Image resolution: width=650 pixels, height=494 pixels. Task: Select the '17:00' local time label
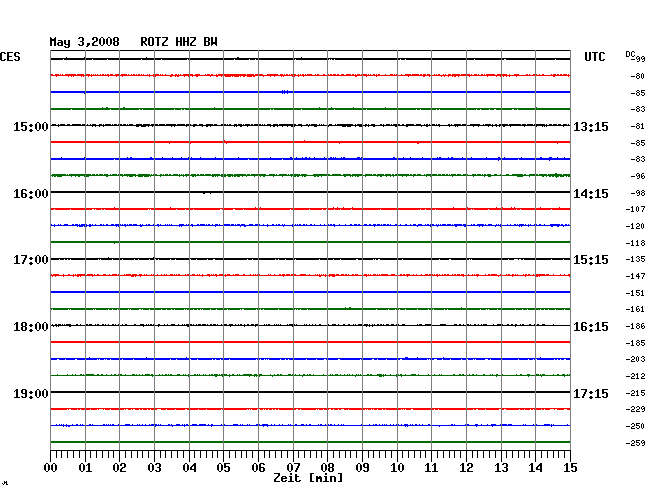31,260
